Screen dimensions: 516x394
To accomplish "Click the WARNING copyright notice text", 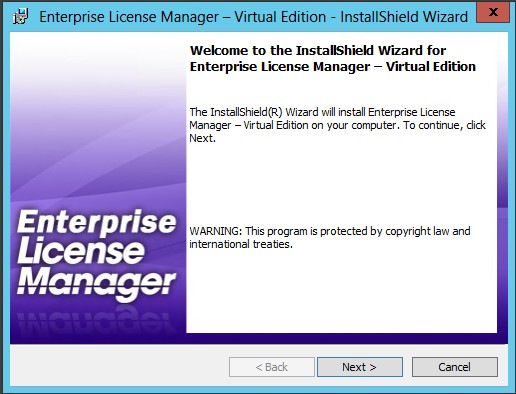I will click(330, 231).
